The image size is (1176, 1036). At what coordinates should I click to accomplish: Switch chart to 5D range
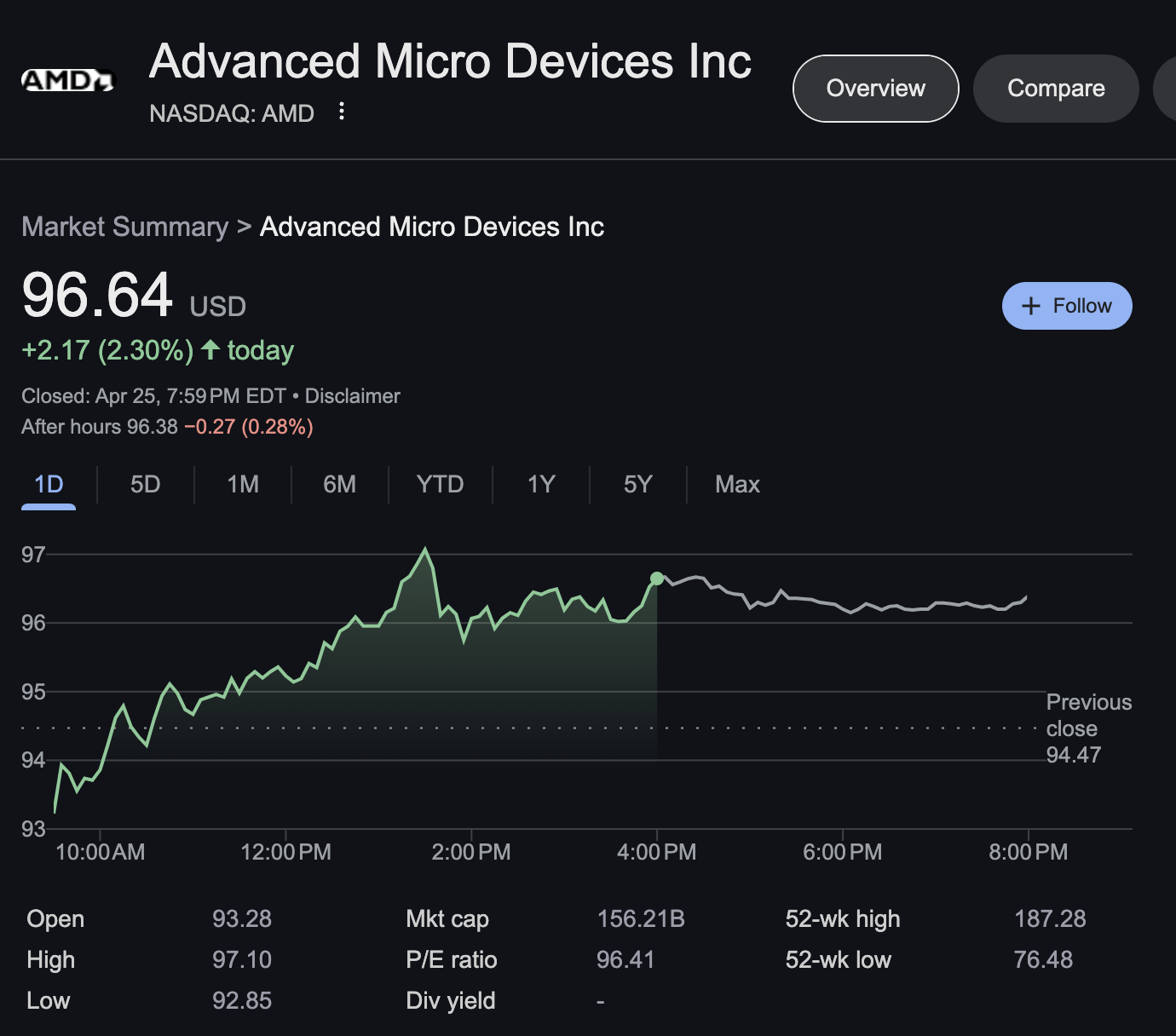pos(146,485)
